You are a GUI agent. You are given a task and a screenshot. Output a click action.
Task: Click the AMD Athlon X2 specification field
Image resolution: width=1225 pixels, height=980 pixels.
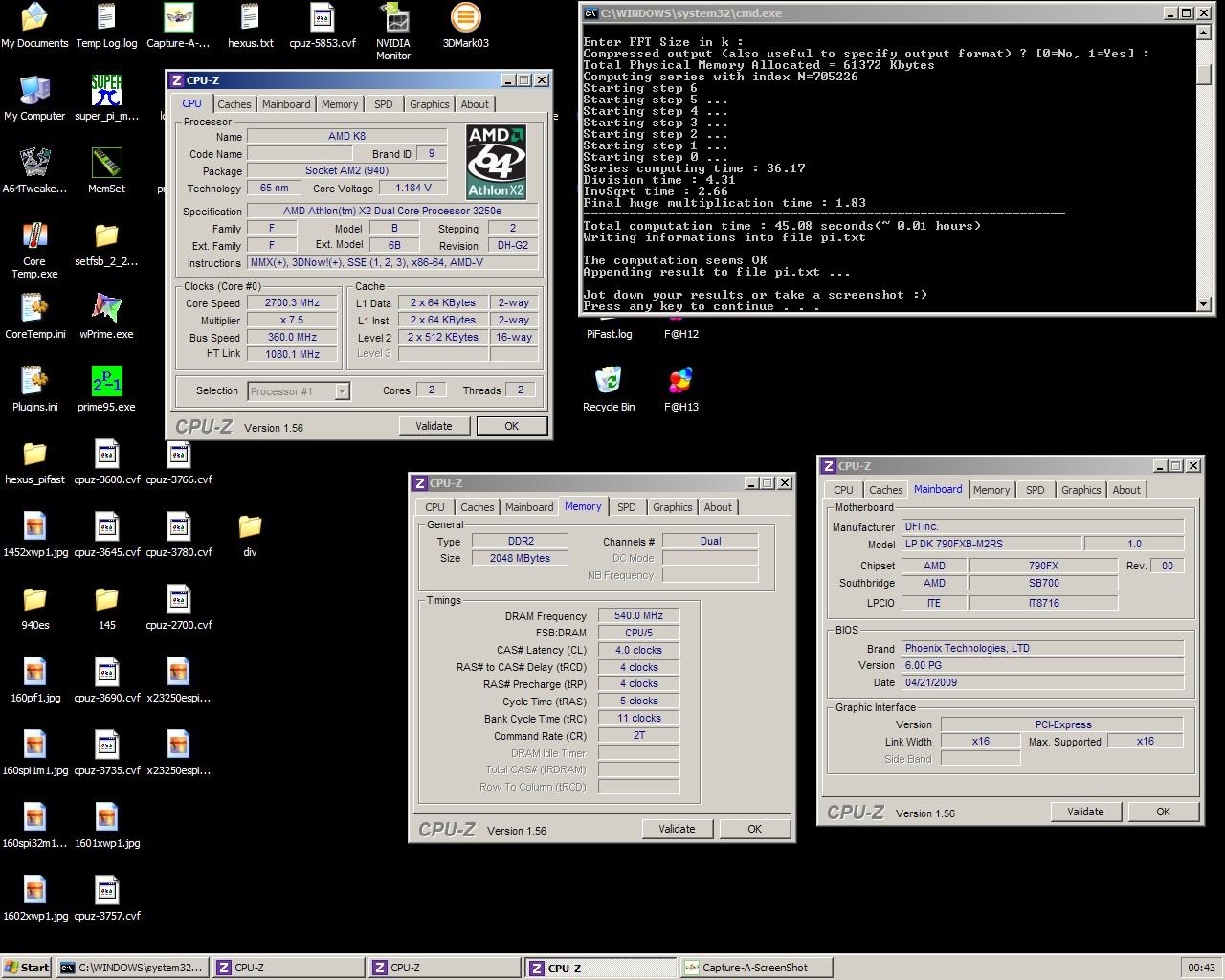click(x=392, y=211)
